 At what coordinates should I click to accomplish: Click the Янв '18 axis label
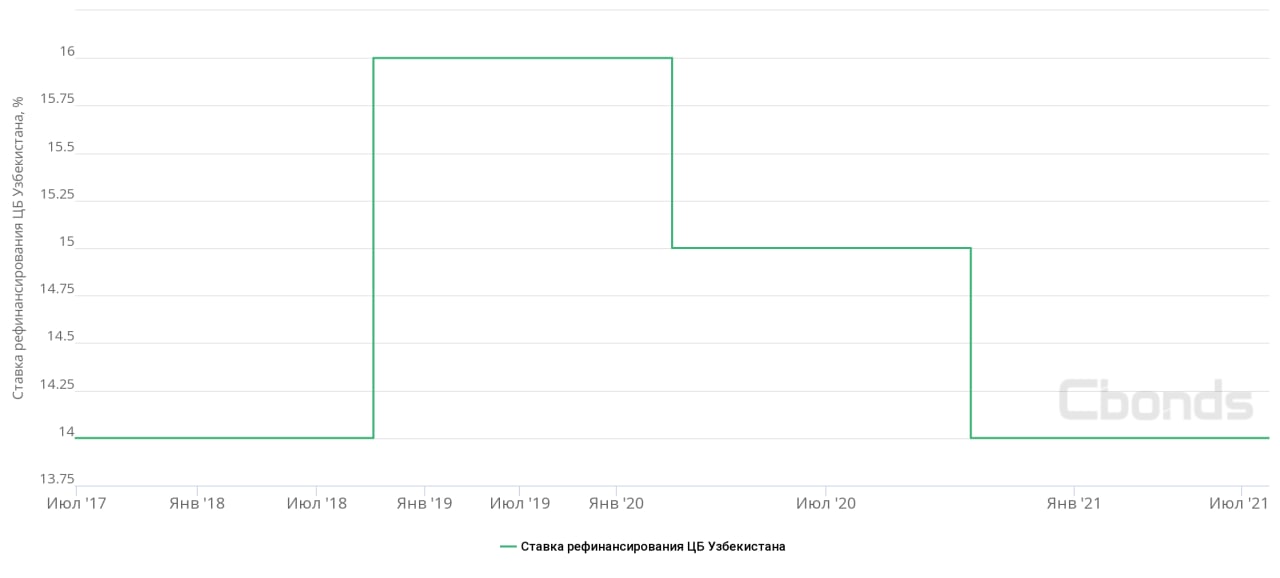pyautogui.click(x=199, y=503)
